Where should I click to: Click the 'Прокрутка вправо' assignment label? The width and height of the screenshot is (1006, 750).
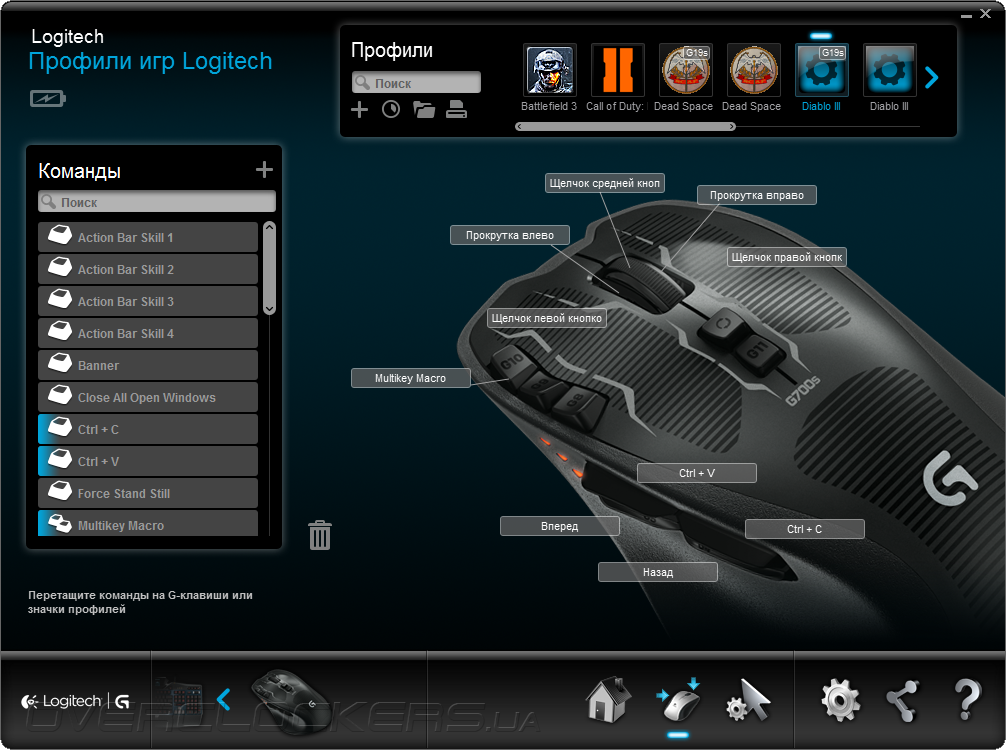point(756,195)
